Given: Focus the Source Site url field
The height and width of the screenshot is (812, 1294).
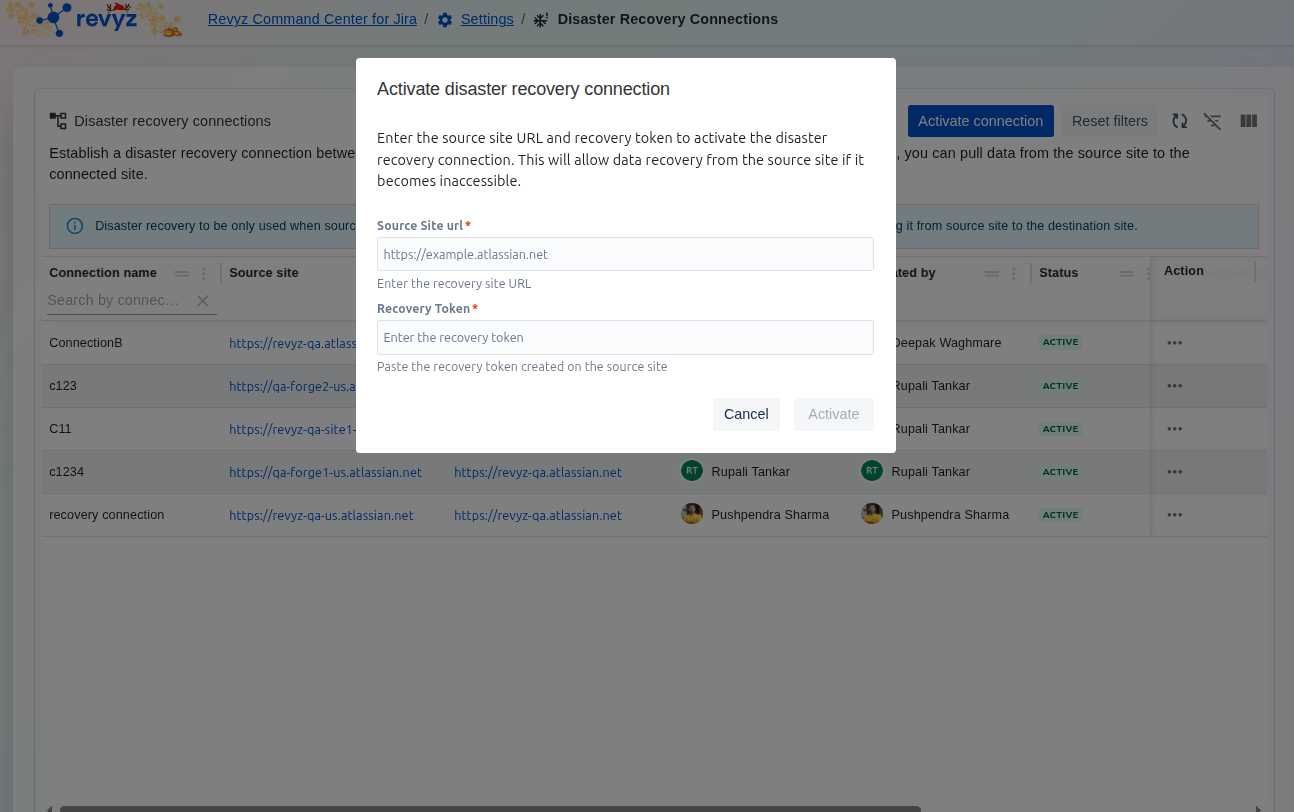Looking at the screenshot, I should 625,254.
